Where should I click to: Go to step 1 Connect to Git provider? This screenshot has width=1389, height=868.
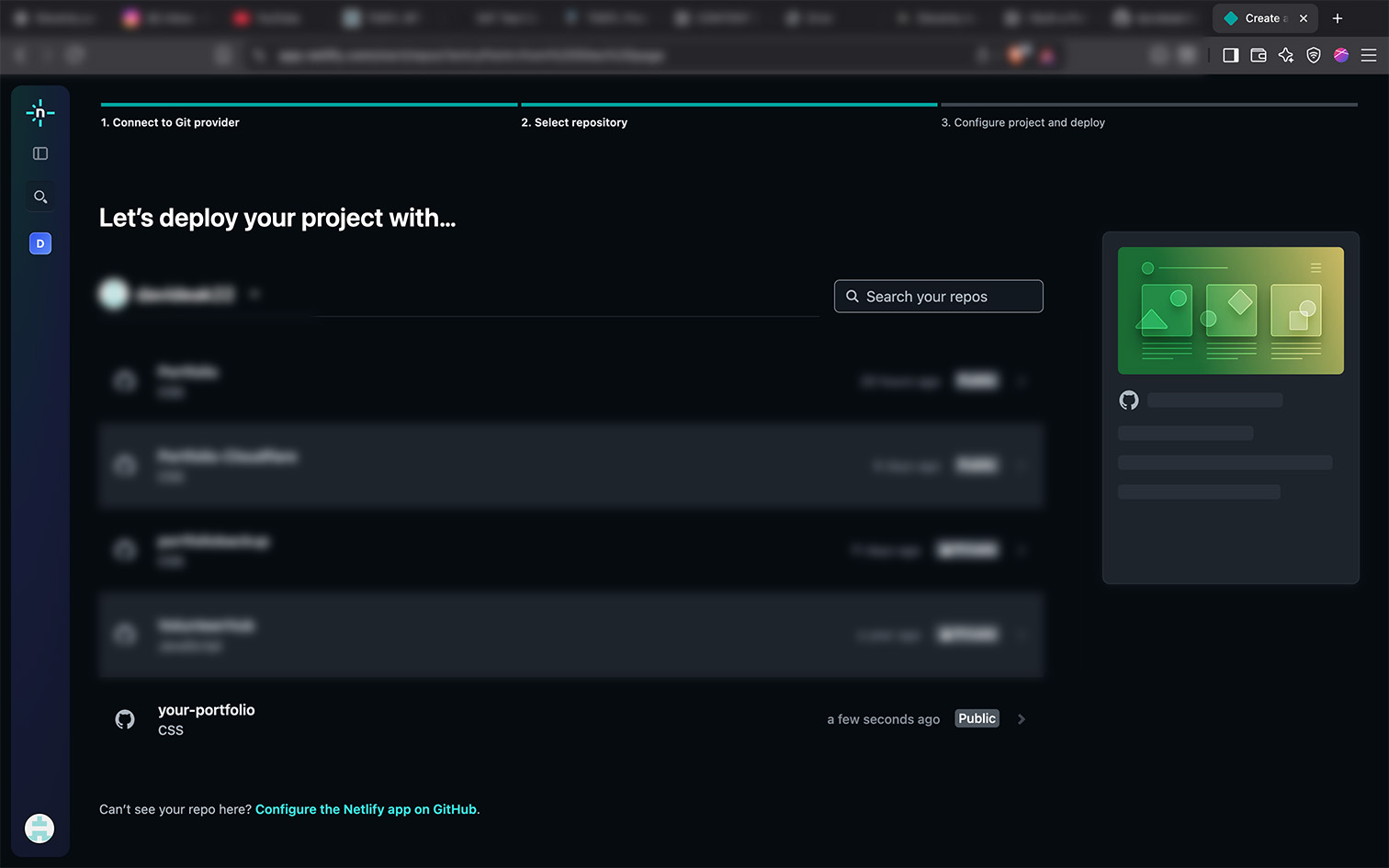170,122
